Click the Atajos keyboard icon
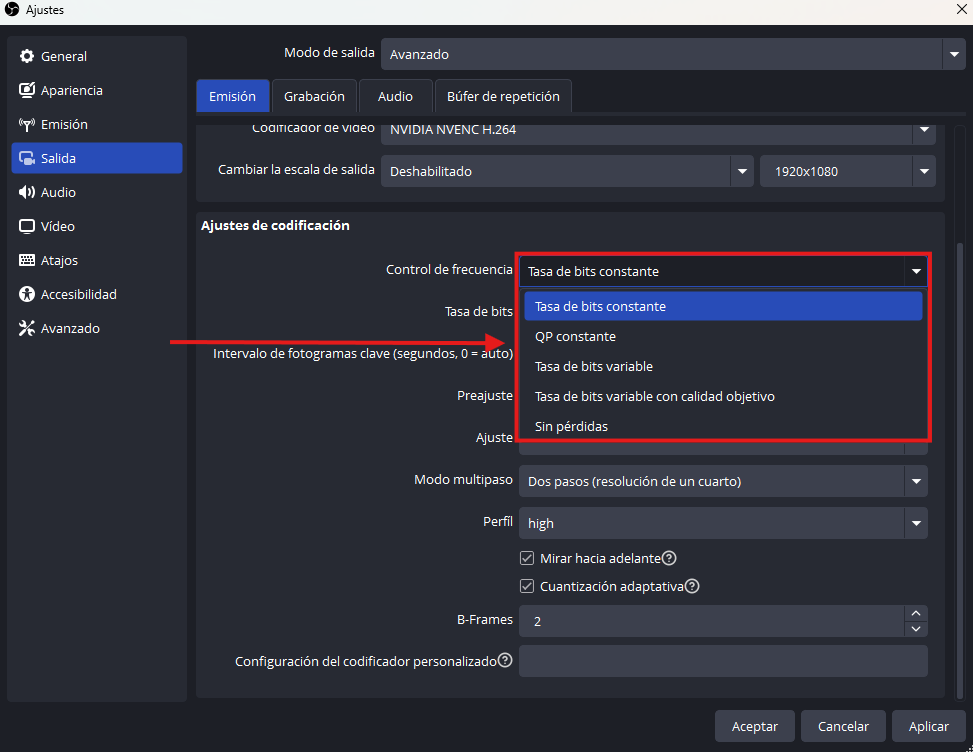The width and height of the screenshot is (973, 752). [x=27, y=261]
